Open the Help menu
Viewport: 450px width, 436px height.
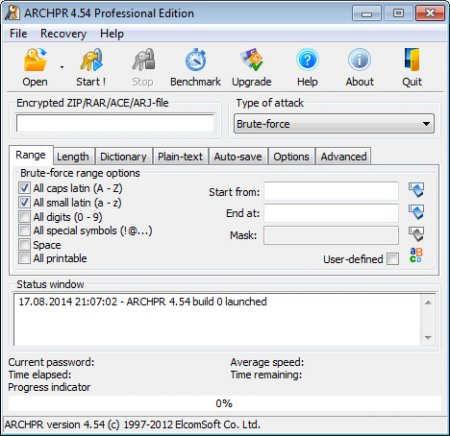click(112, 34)
